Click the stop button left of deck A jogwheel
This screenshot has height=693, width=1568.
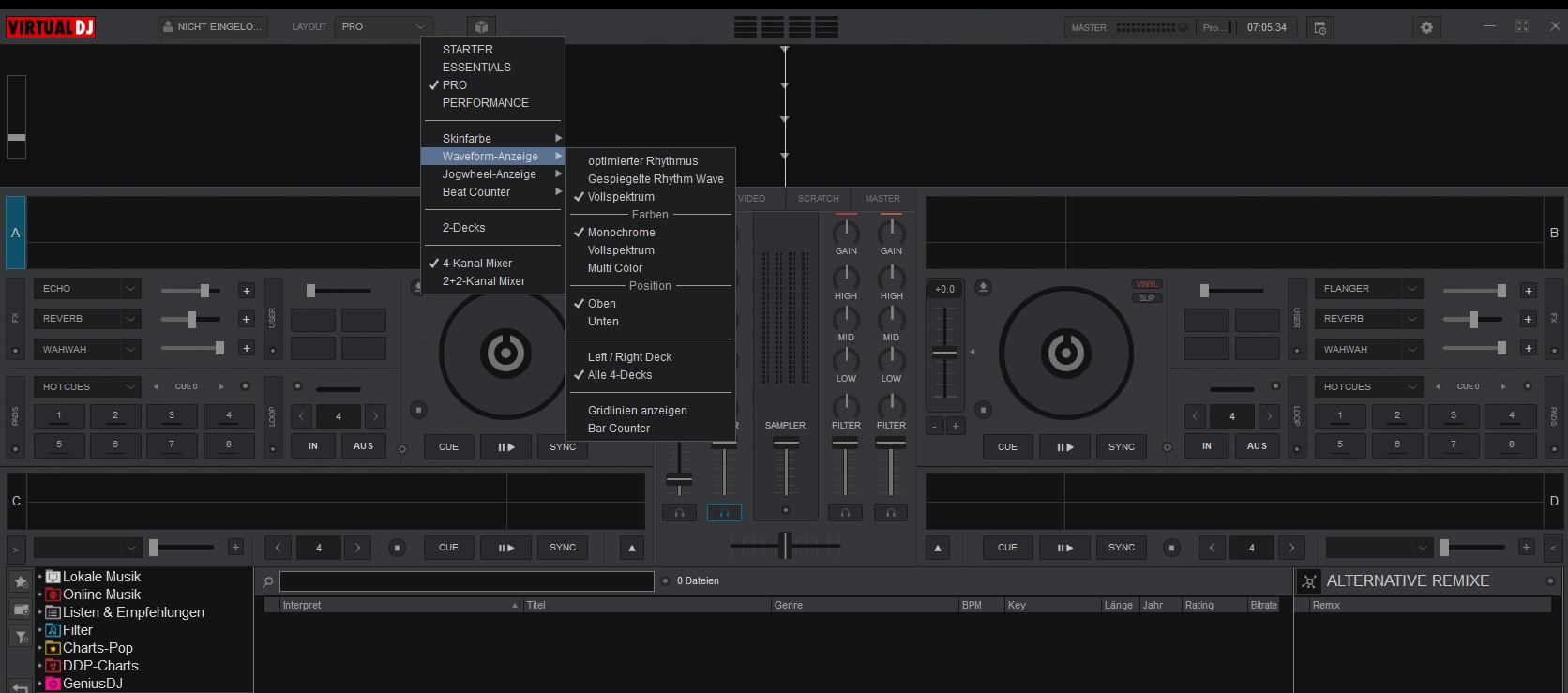pyautogui.click(x=418, y=410)
